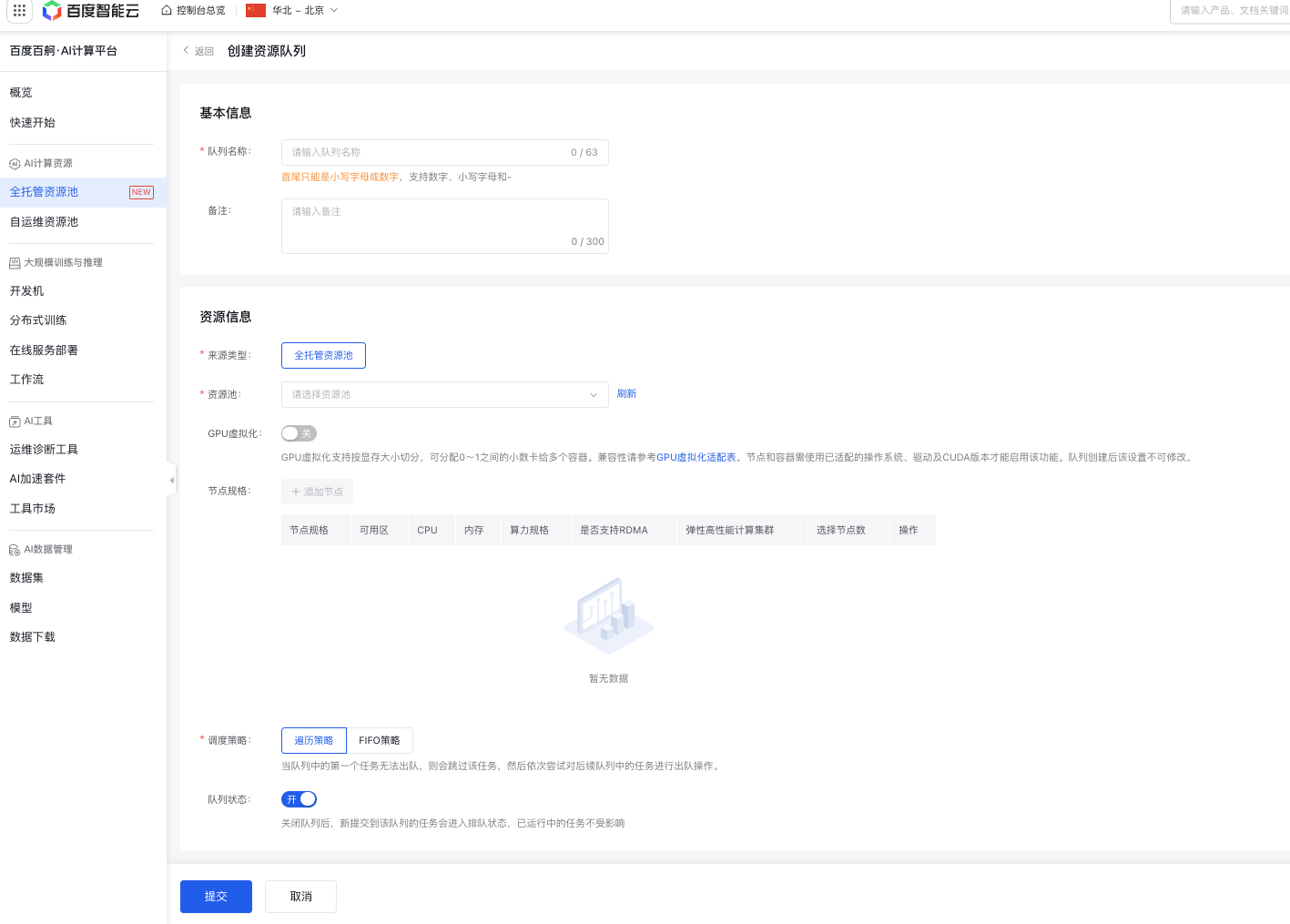This screenshot has width=1290, height=924.
Task: Click the AI计算资源 section icon
Action: point(15,164)
